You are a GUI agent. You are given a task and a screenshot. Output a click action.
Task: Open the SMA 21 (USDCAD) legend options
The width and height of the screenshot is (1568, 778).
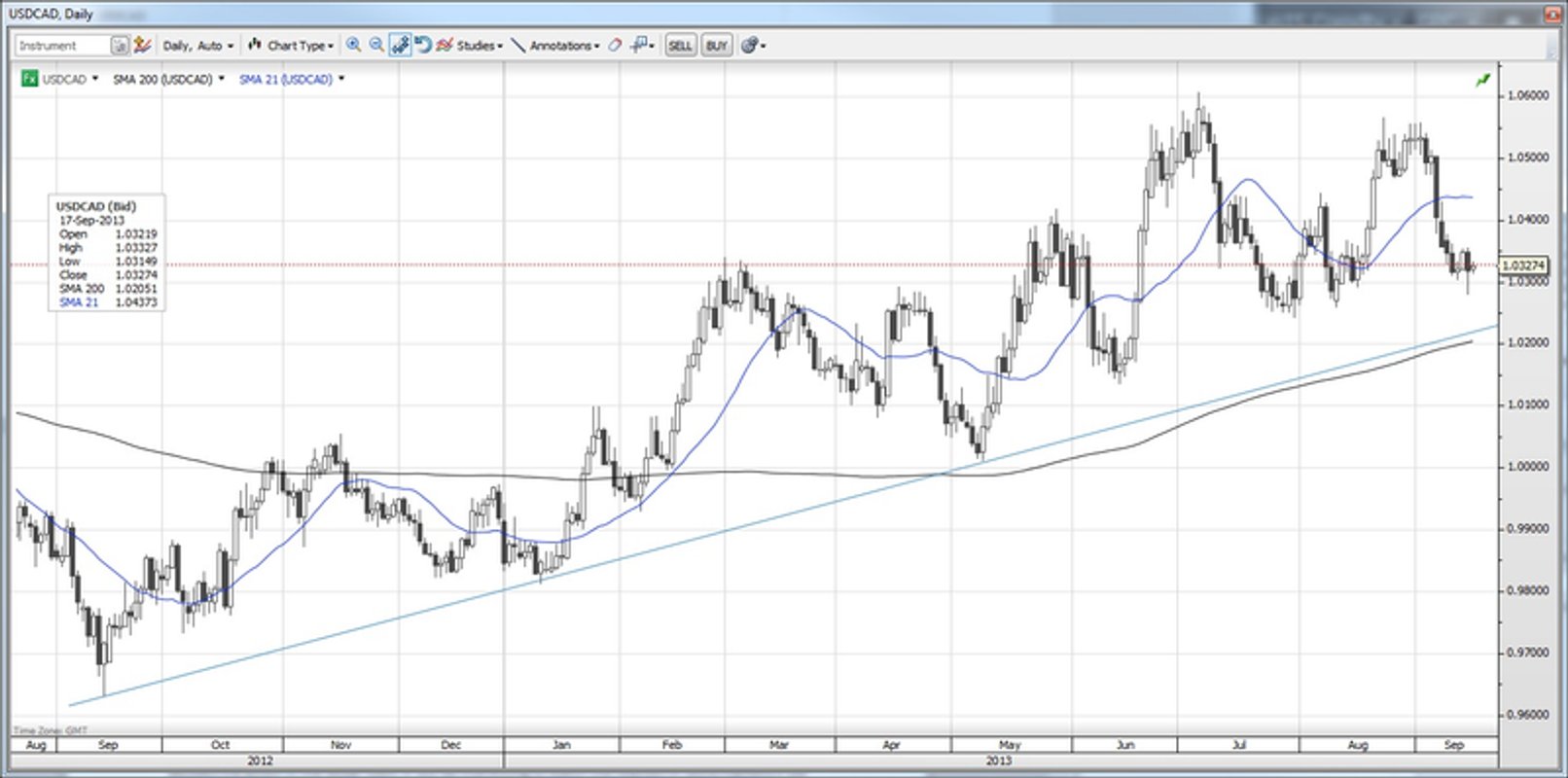(292, 80)
